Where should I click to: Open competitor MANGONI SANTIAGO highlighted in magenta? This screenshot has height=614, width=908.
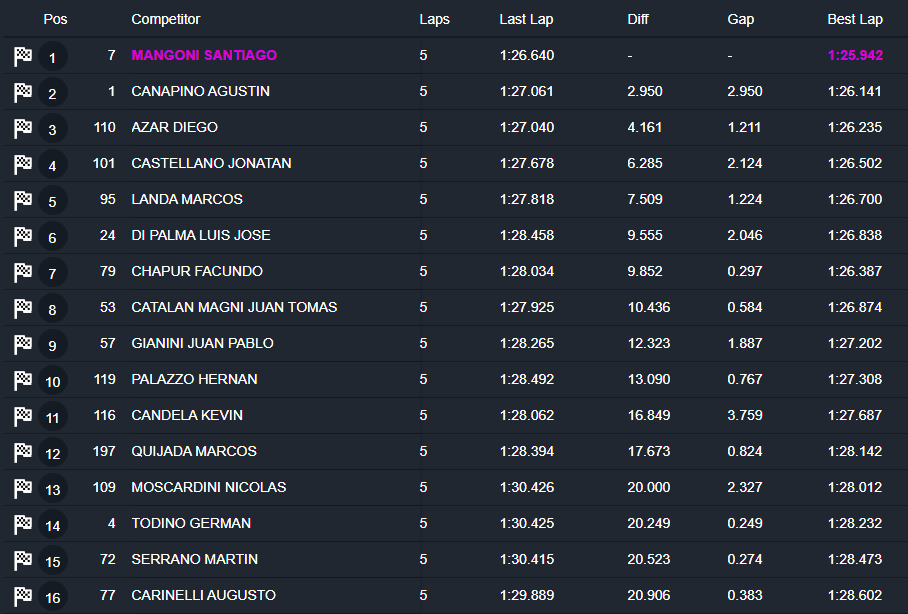[x=204, y=55]
